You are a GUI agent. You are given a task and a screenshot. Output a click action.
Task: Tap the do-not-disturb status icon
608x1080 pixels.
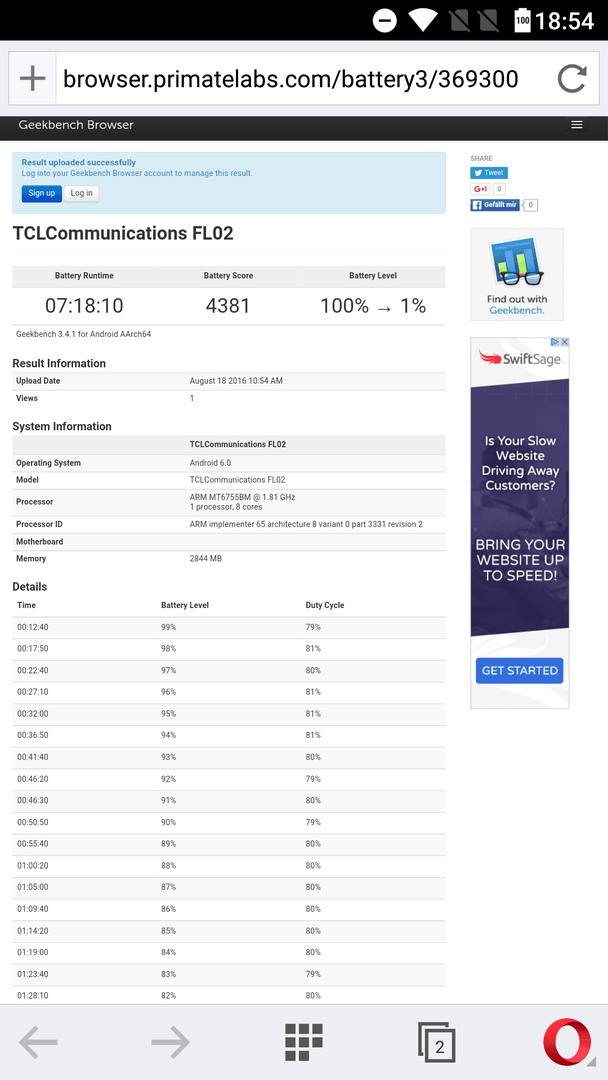tap(385, 21)
